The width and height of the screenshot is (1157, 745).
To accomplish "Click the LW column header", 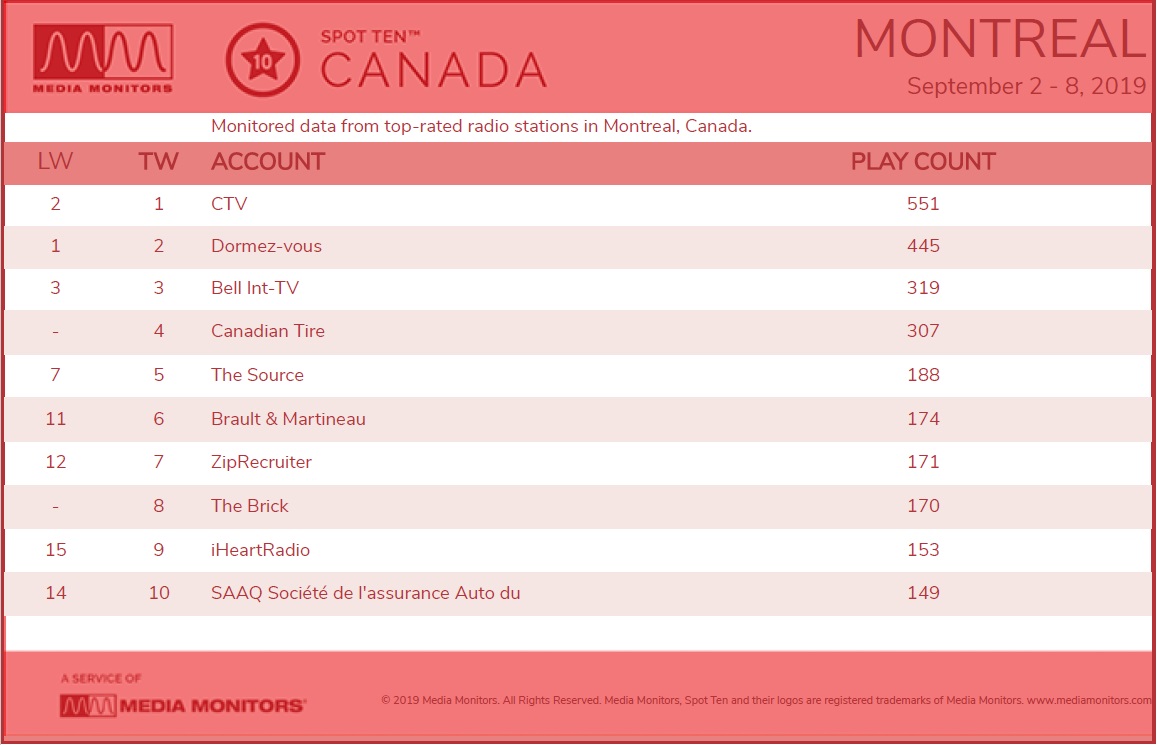I will point(55,162).
